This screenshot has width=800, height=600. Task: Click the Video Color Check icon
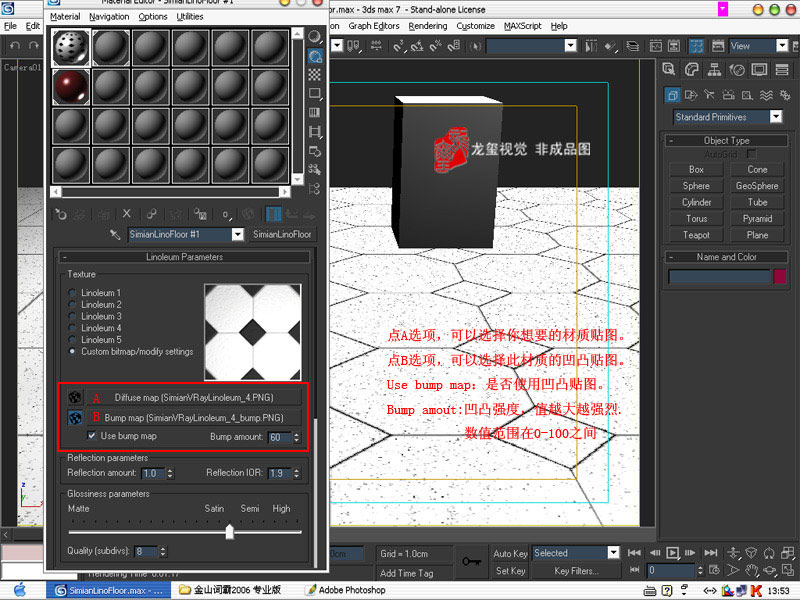[x=315, y=112]
